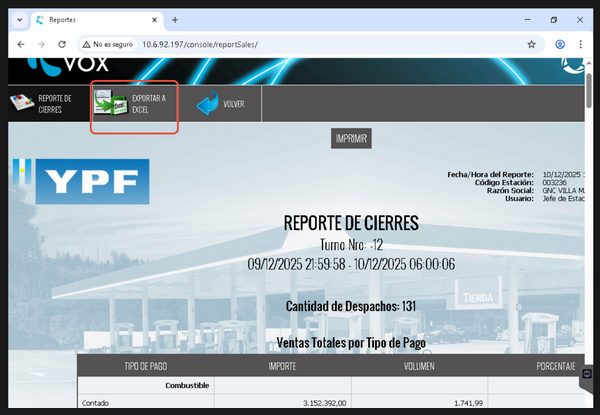
Task: Click the No es seguro security warning
Action: point(108,44)
